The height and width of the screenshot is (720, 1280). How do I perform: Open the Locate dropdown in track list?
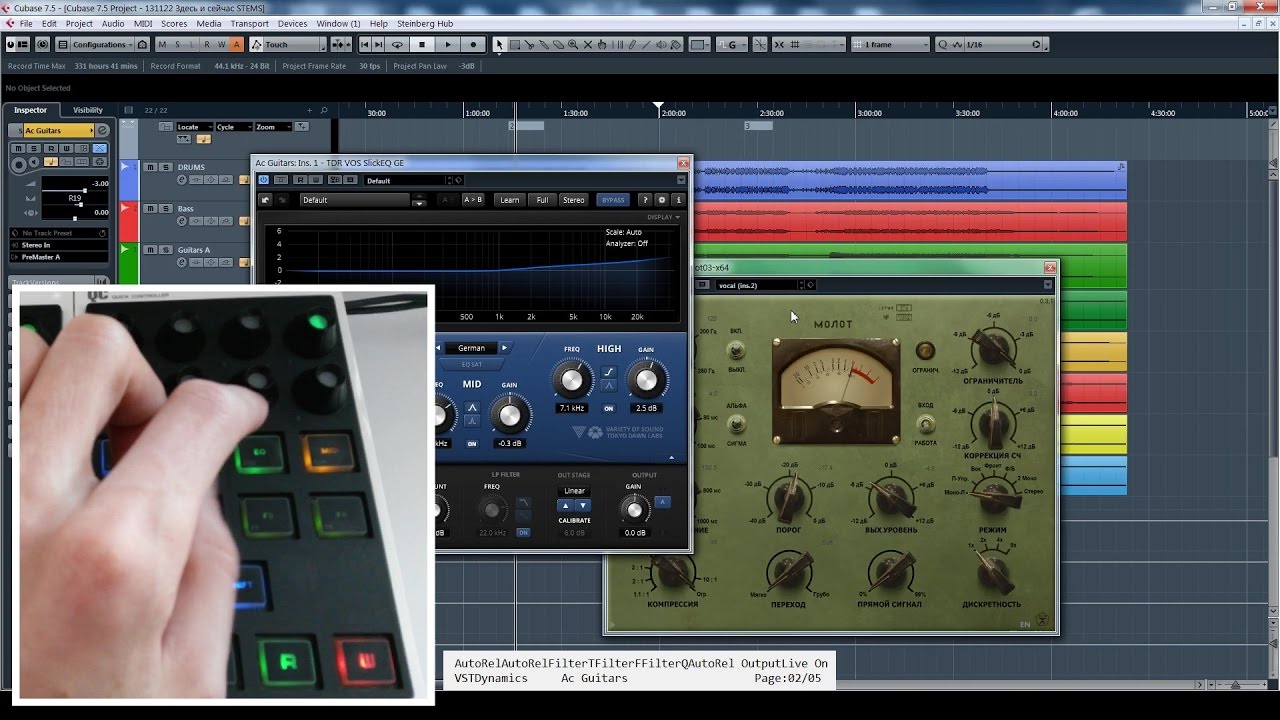[195, 127]
